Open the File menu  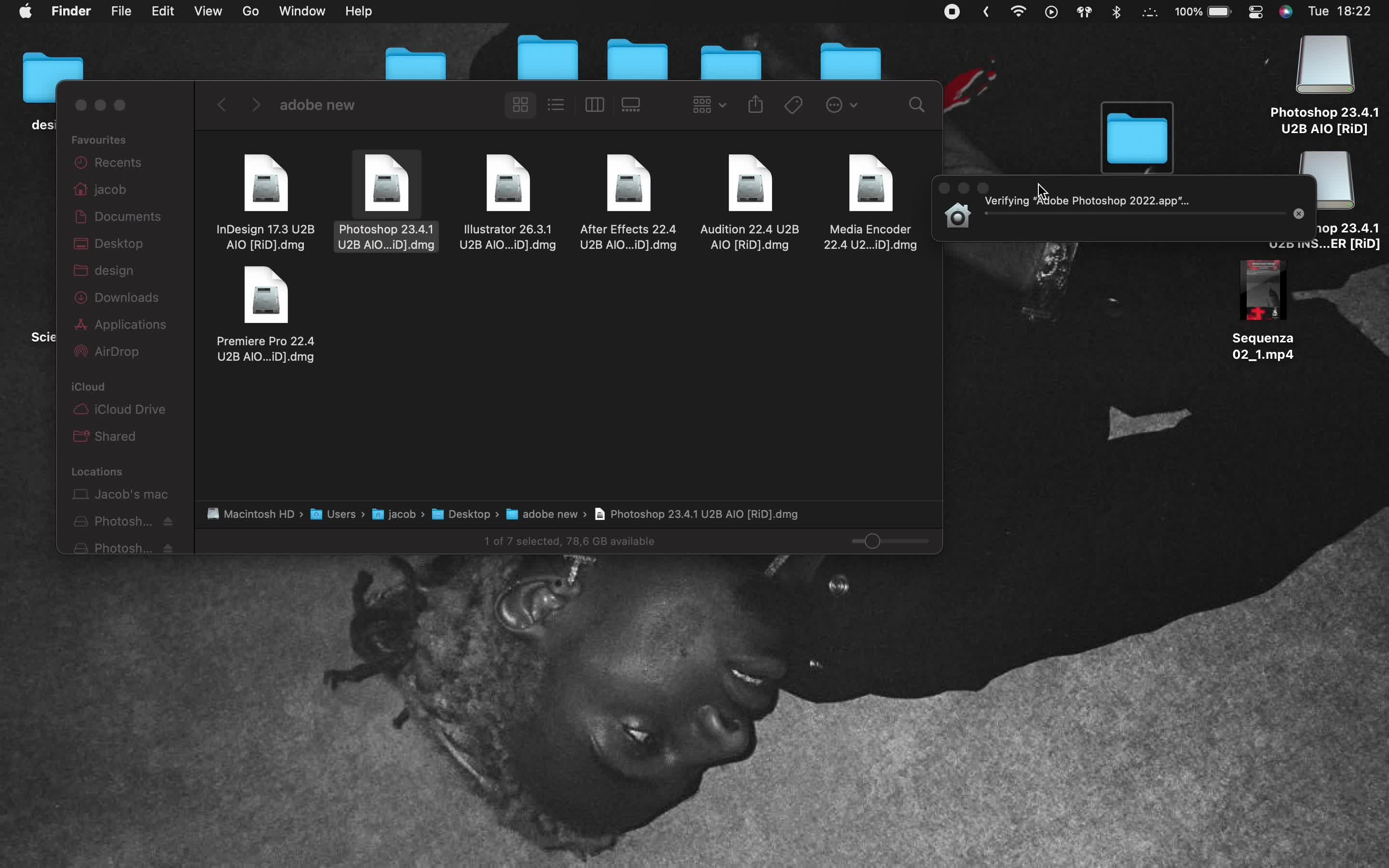pyautogui.click(x=121, y=11)
